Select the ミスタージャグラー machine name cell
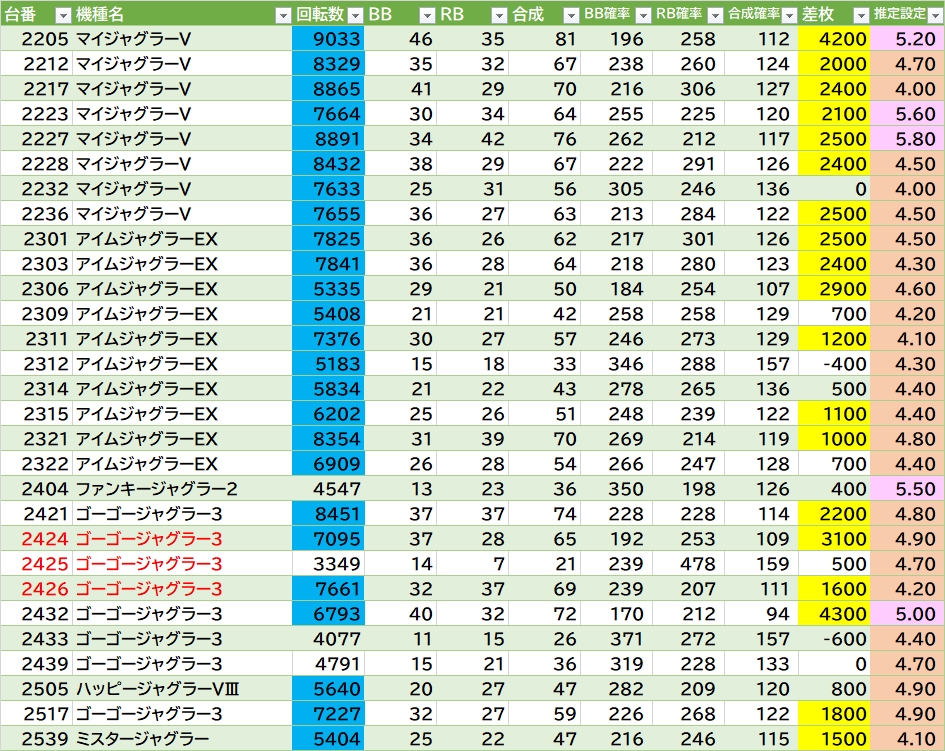Image resolution: width=945 pixels, height=751 pixels. pos(182,739)
